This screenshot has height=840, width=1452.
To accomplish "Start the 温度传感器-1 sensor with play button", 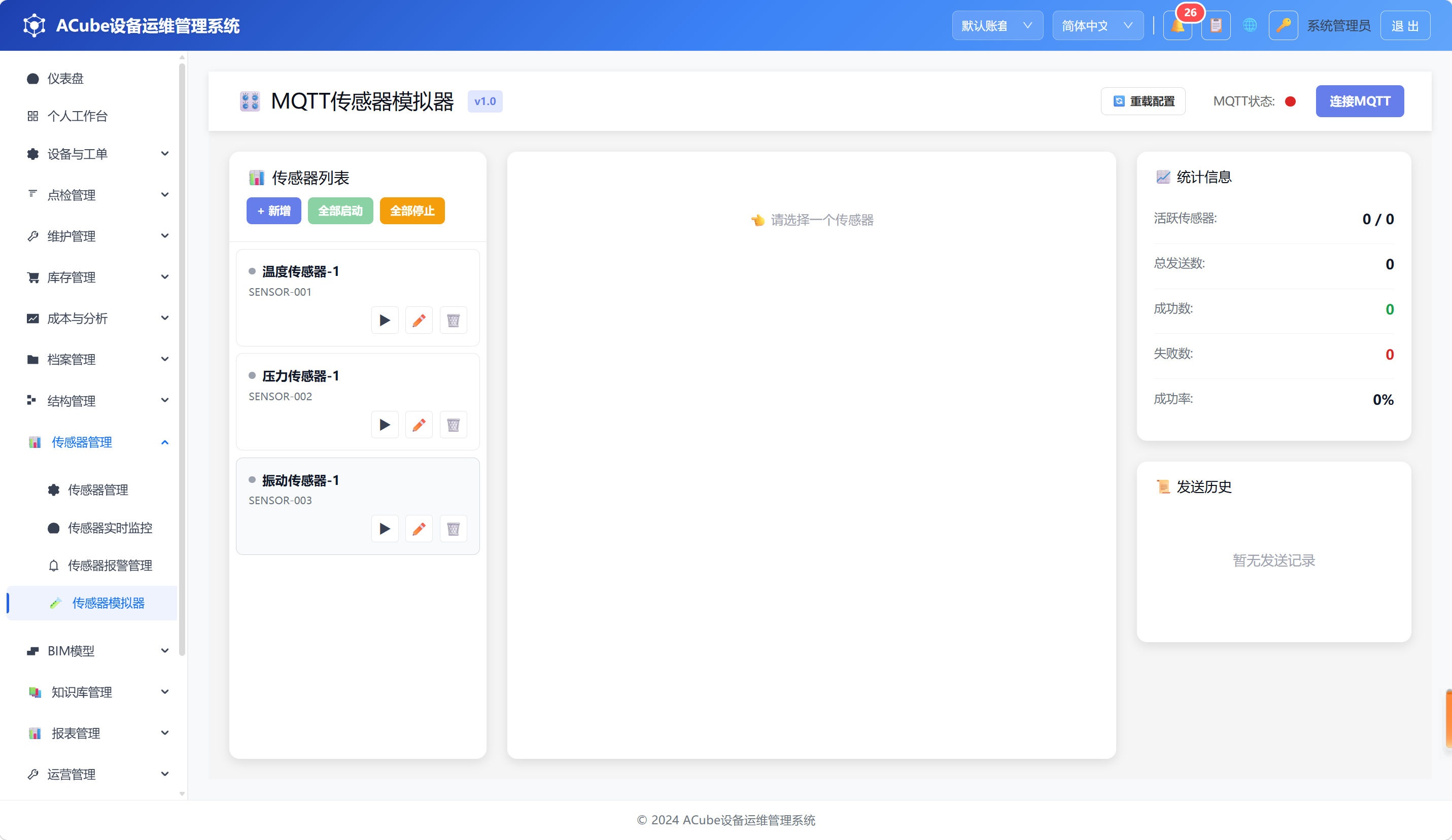I will tap(385, 321).
